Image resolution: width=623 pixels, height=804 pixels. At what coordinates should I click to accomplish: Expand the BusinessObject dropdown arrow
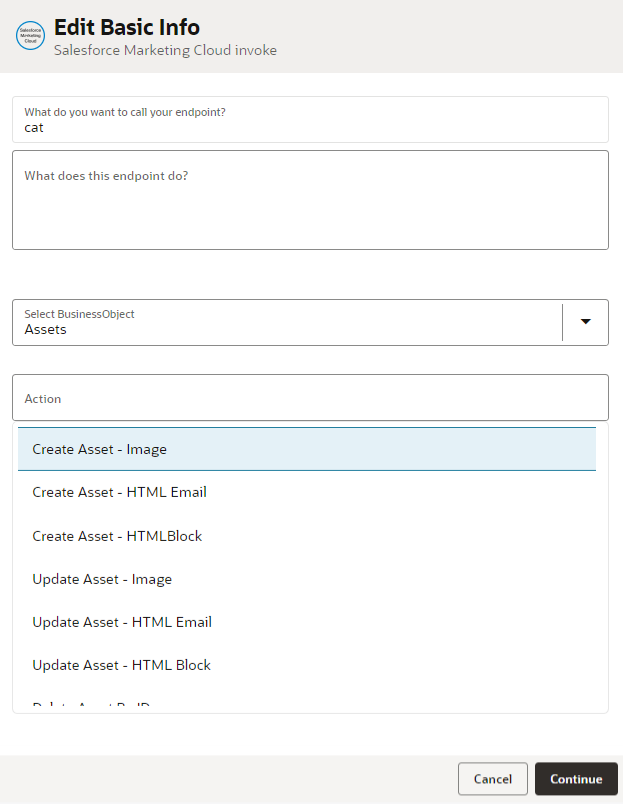pyautogui.click(x=586, y=322)
